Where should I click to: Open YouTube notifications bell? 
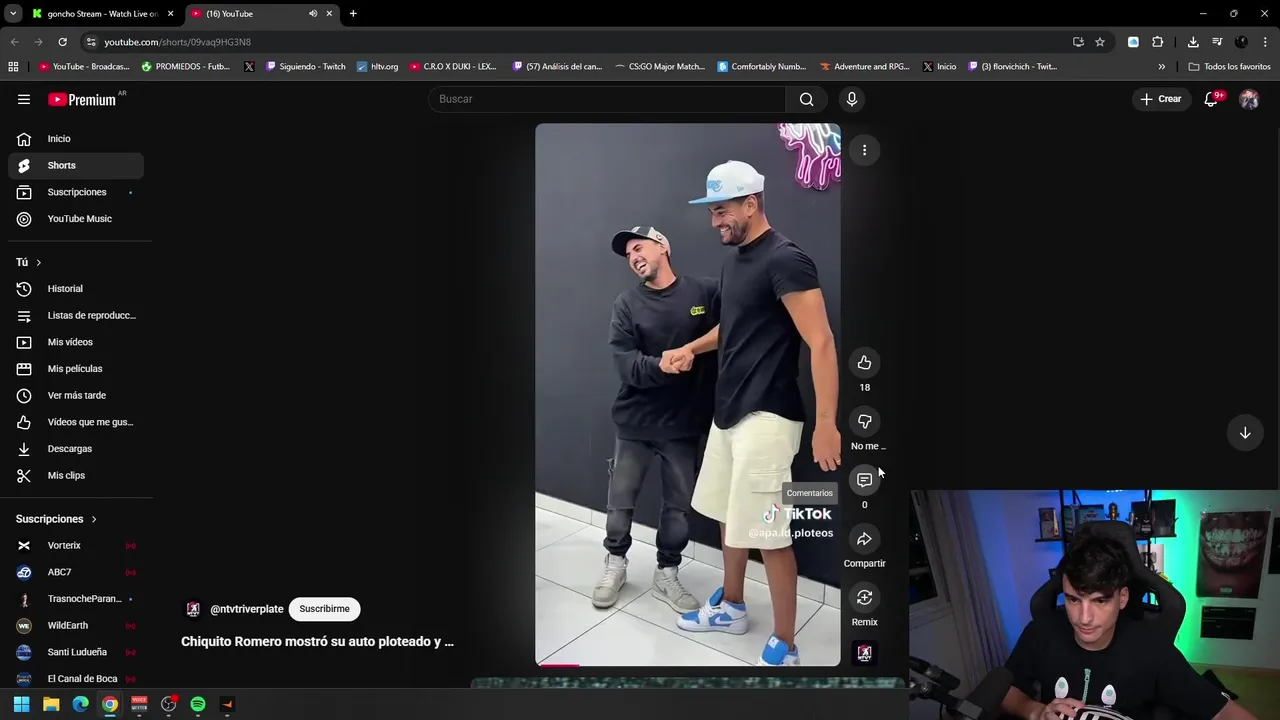coord(1211,99)
